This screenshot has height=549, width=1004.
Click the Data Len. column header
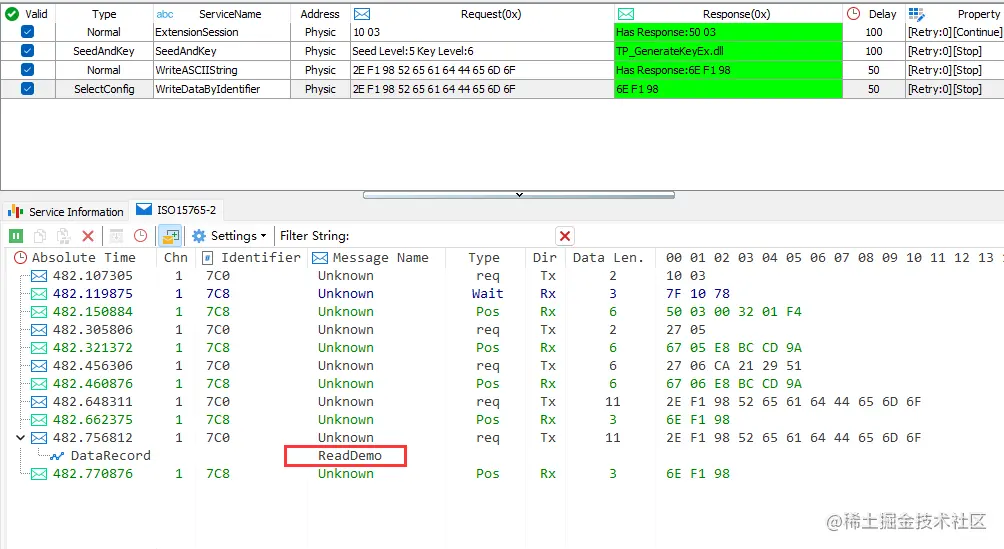[608, 258]
